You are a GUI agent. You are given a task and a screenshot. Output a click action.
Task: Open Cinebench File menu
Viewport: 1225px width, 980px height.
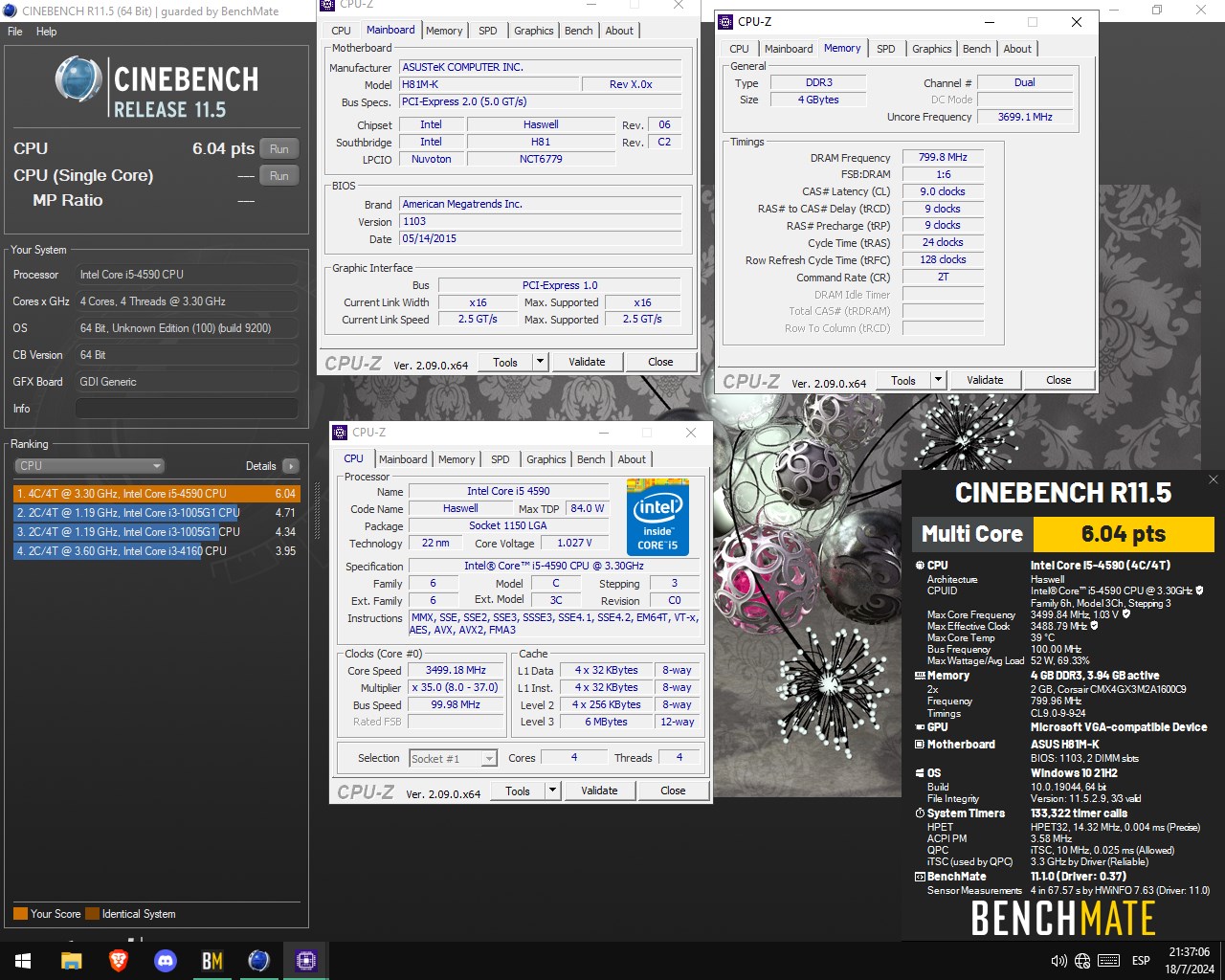[15, 32]
